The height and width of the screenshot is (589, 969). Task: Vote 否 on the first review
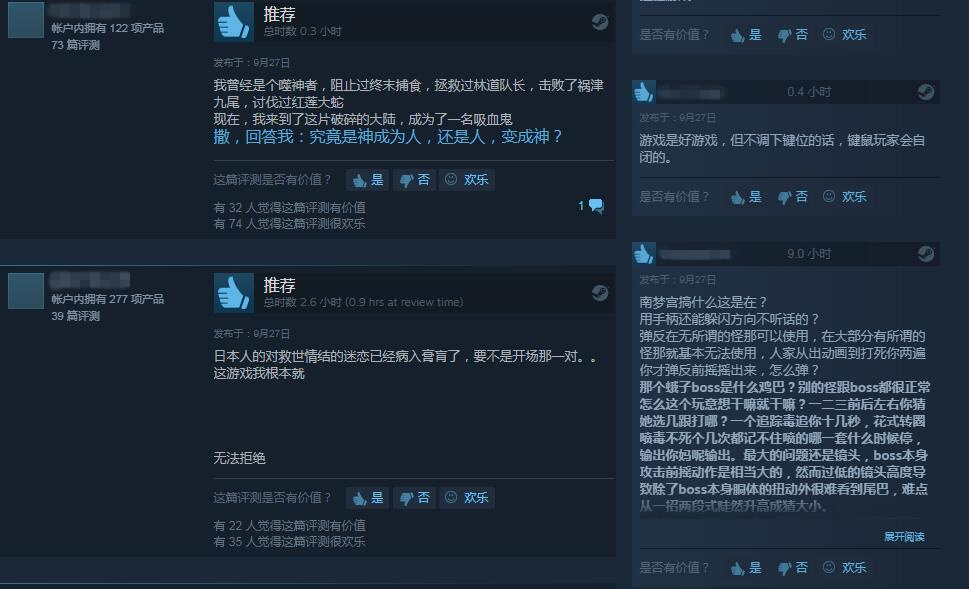[x=414, y=180]
